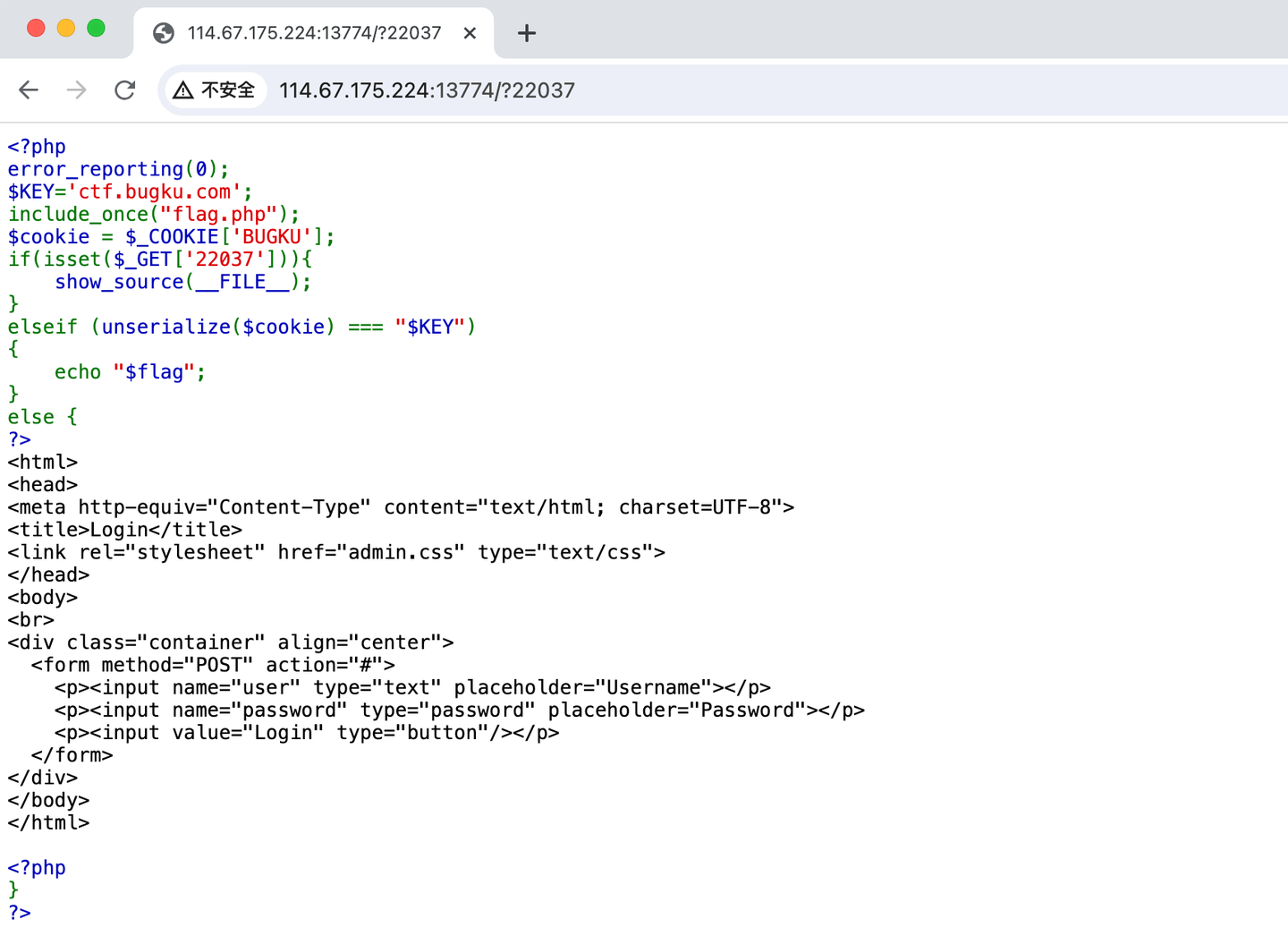The height and width of the screenshot is (936, 1288).
Task: Click the URL in the address bar
Action: 427,89
